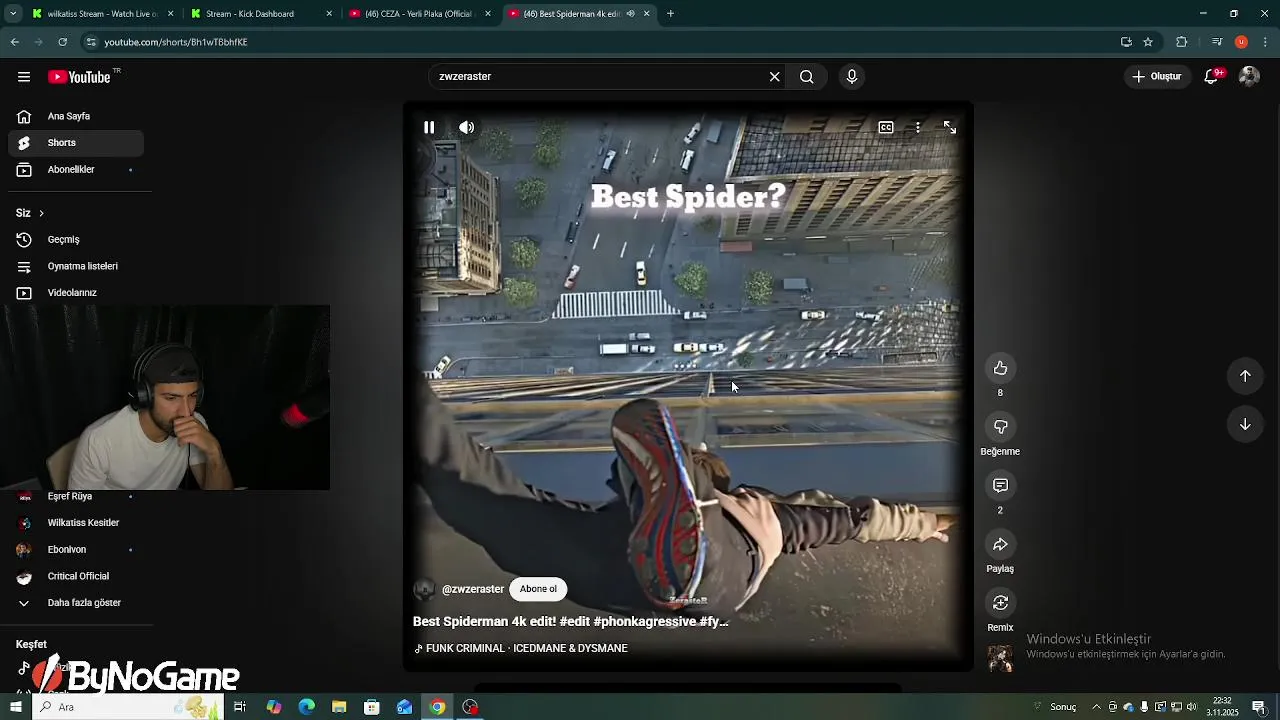Open Chrome media controls icon
Screen dimensions: 1280x720
click(1217, 42)
